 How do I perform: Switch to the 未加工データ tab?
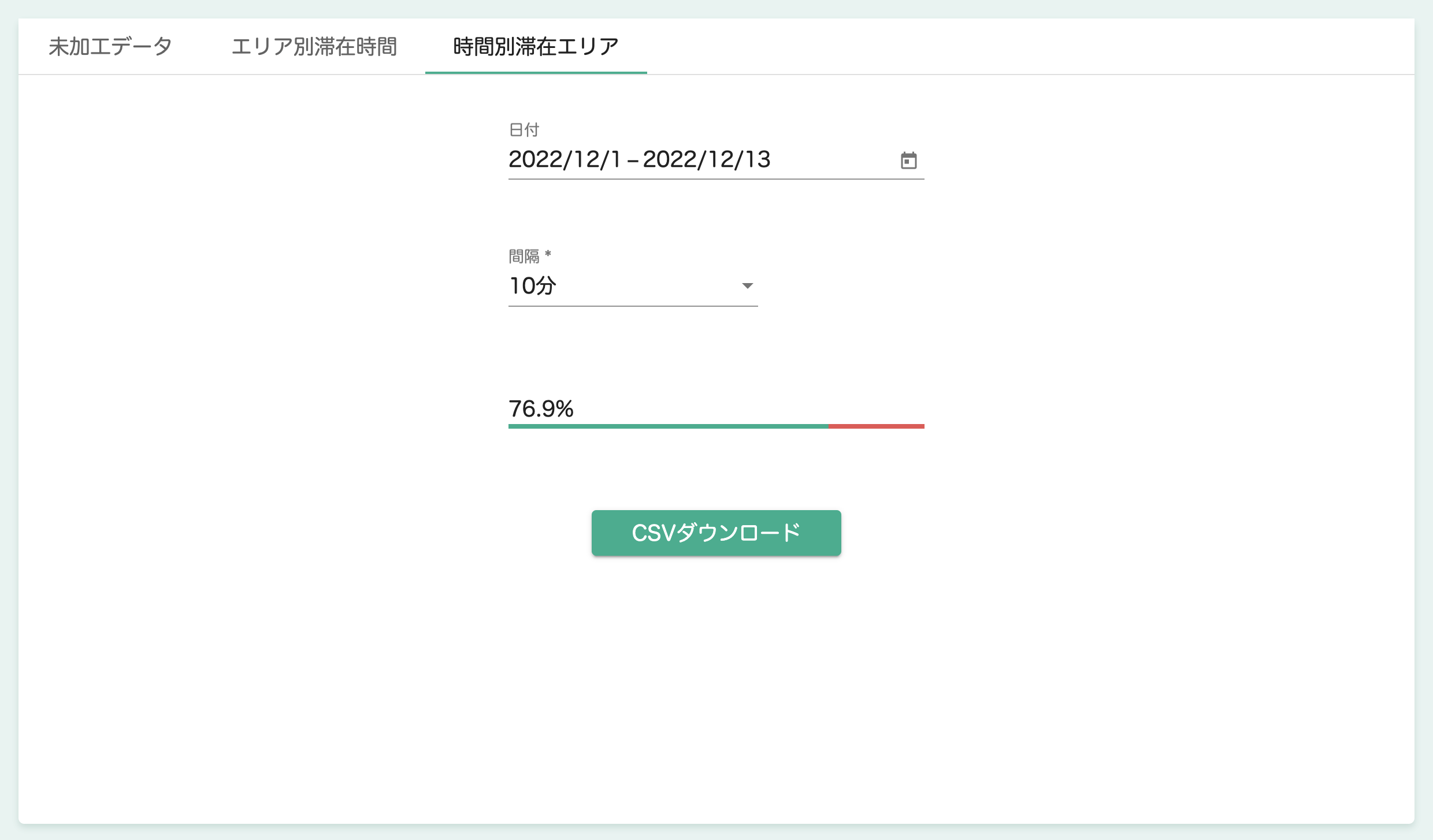pos(110,47)
